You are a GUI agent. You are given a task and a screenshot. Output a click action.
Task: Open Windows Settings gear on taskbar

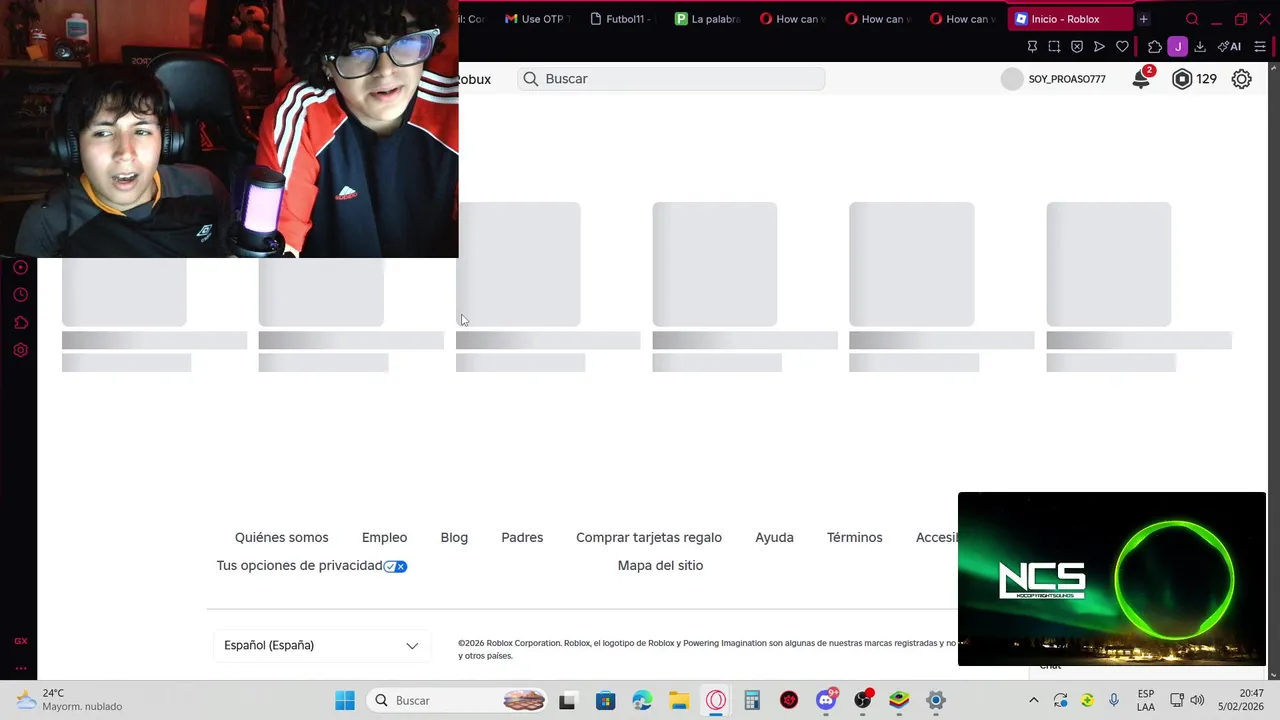pyautogui.click(x=936, y=700)
